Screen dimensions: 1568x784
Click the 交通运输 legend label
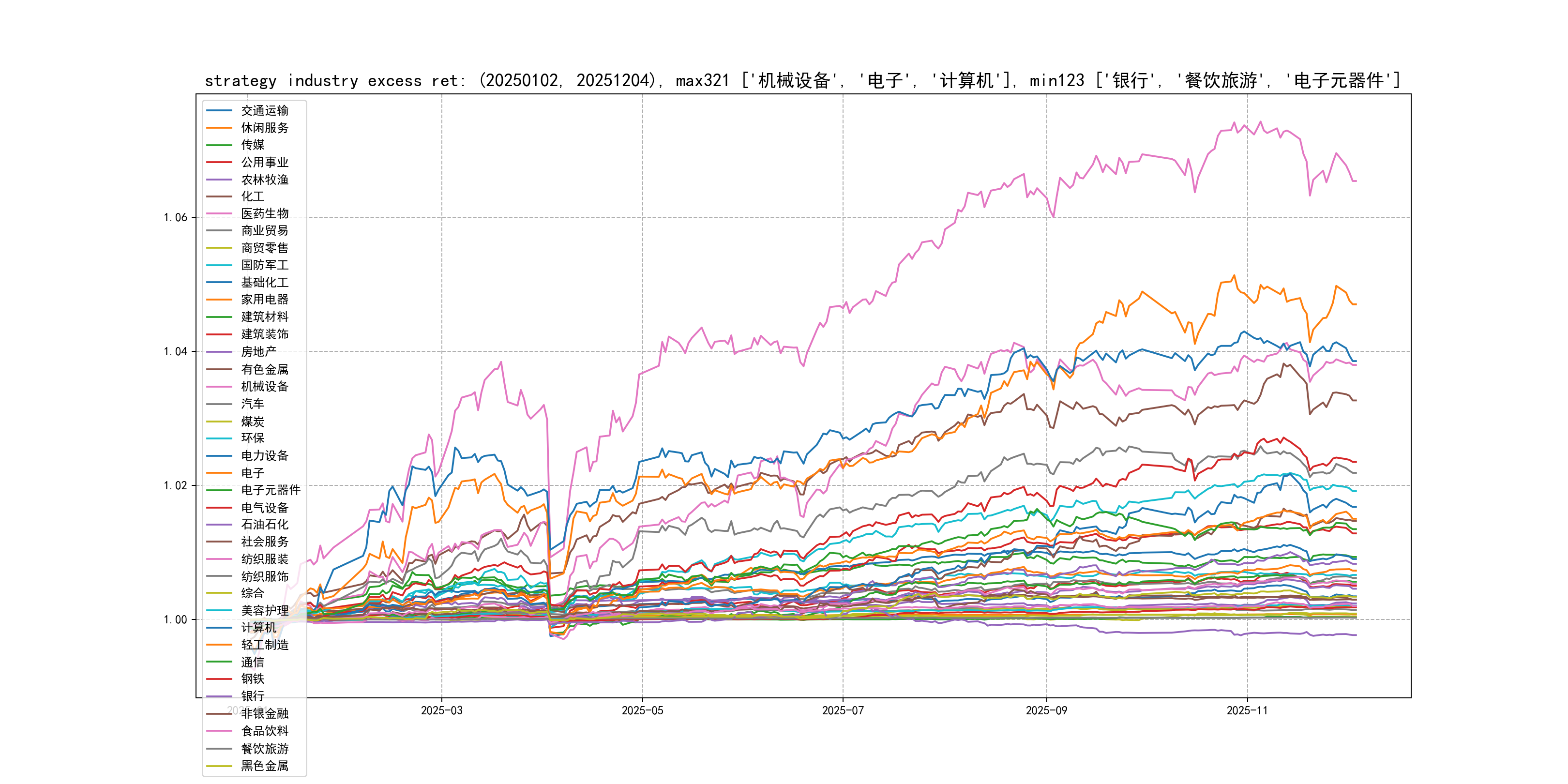(264, 111)
